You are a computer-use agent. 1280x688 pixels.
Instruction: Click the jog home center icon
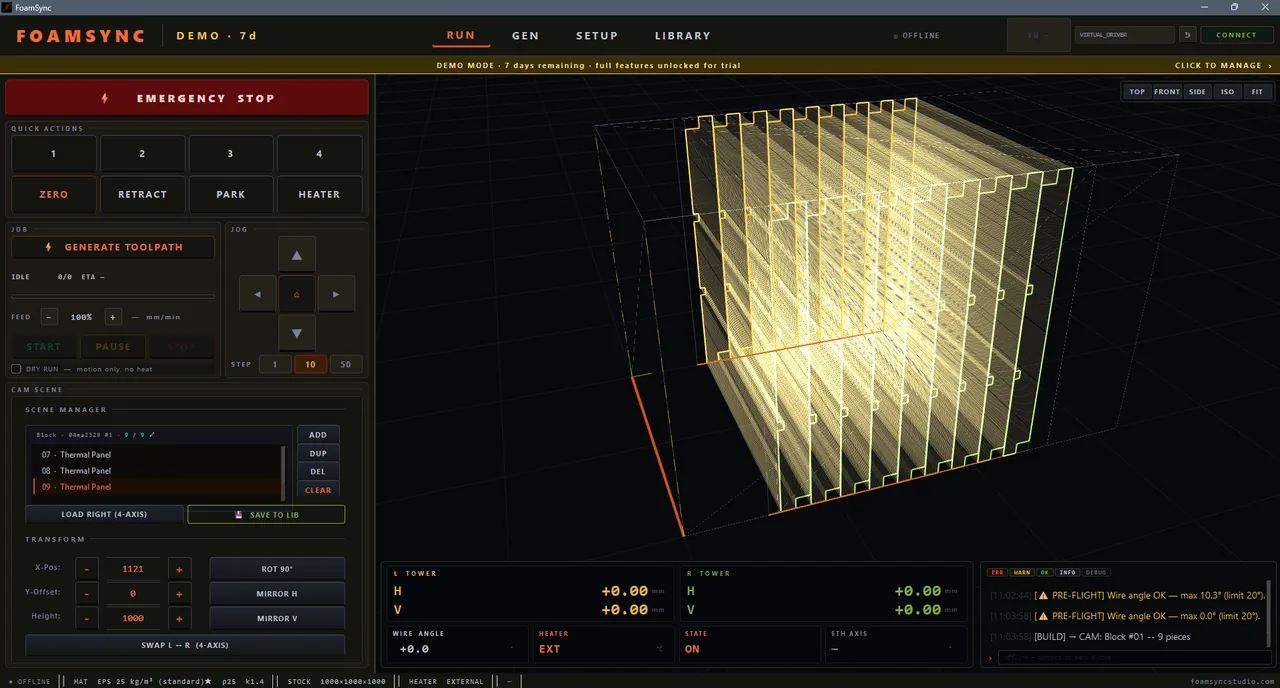[297, 294]
